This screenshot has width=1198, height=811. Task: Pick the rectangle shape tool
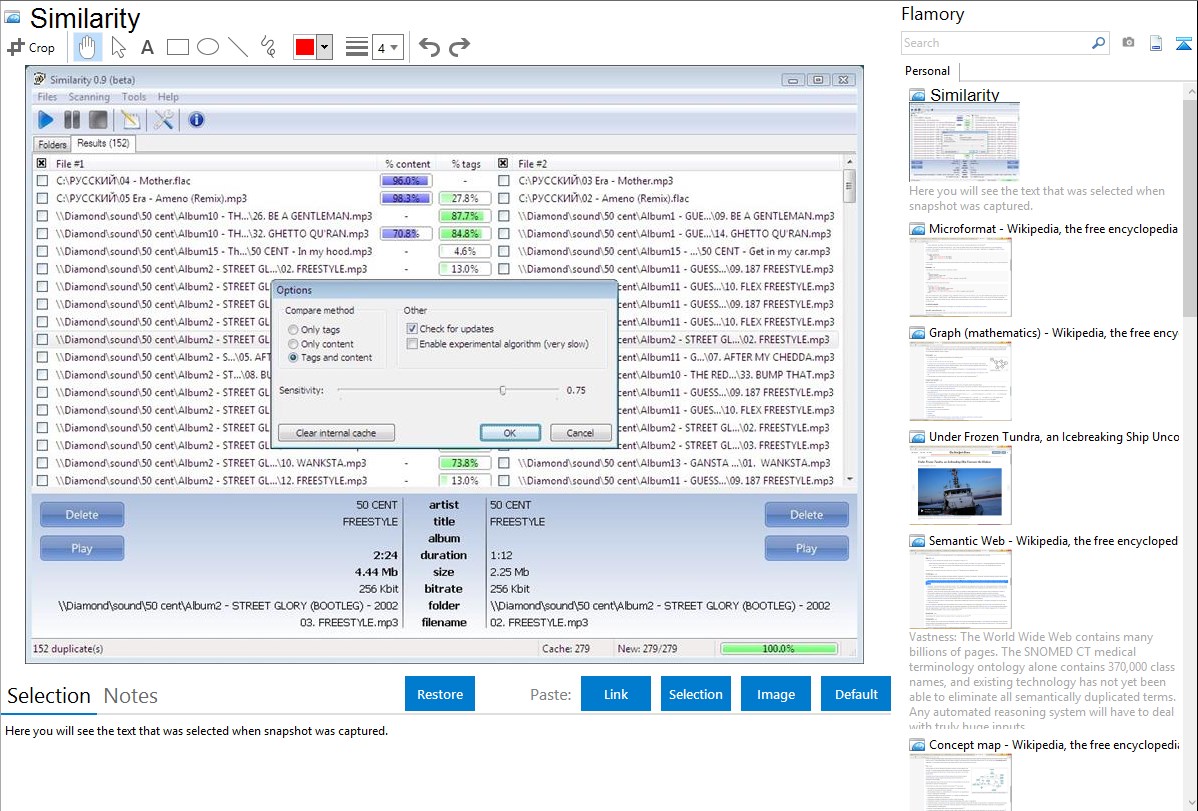177,47
